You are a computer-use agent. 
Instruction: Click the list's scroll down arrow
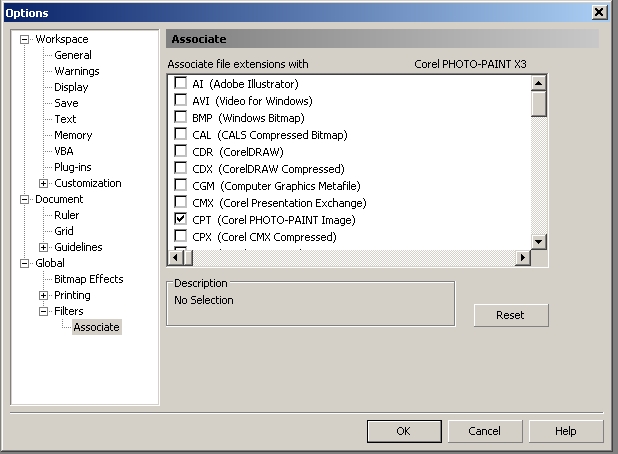[539, 242]
